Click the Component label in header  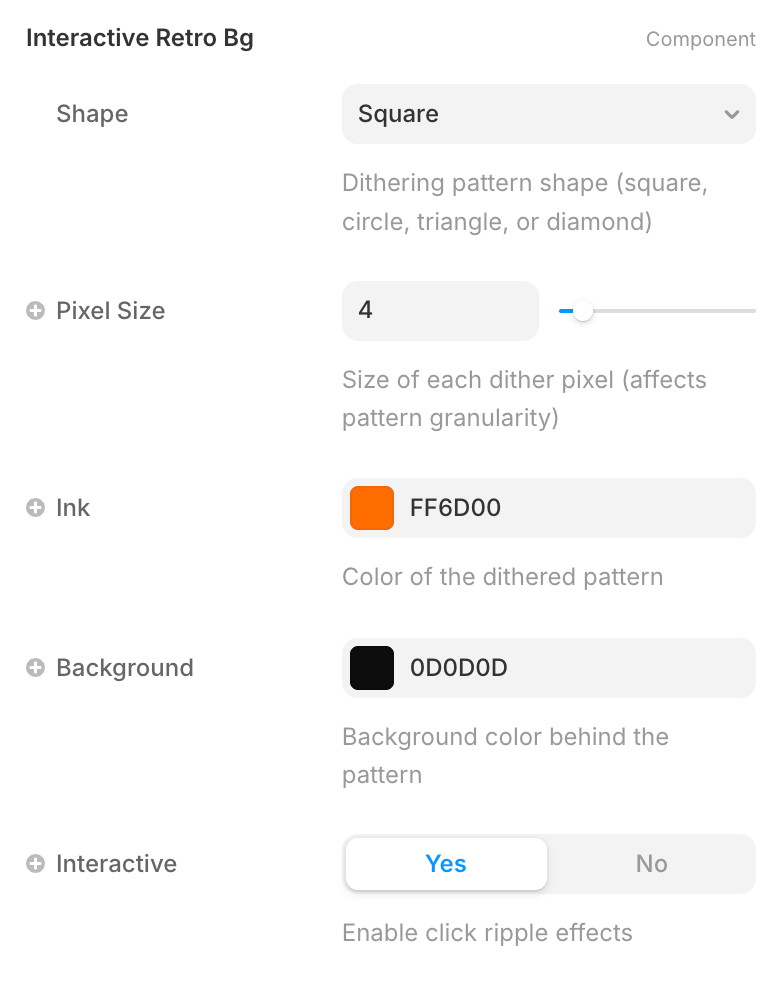point(700,39)
